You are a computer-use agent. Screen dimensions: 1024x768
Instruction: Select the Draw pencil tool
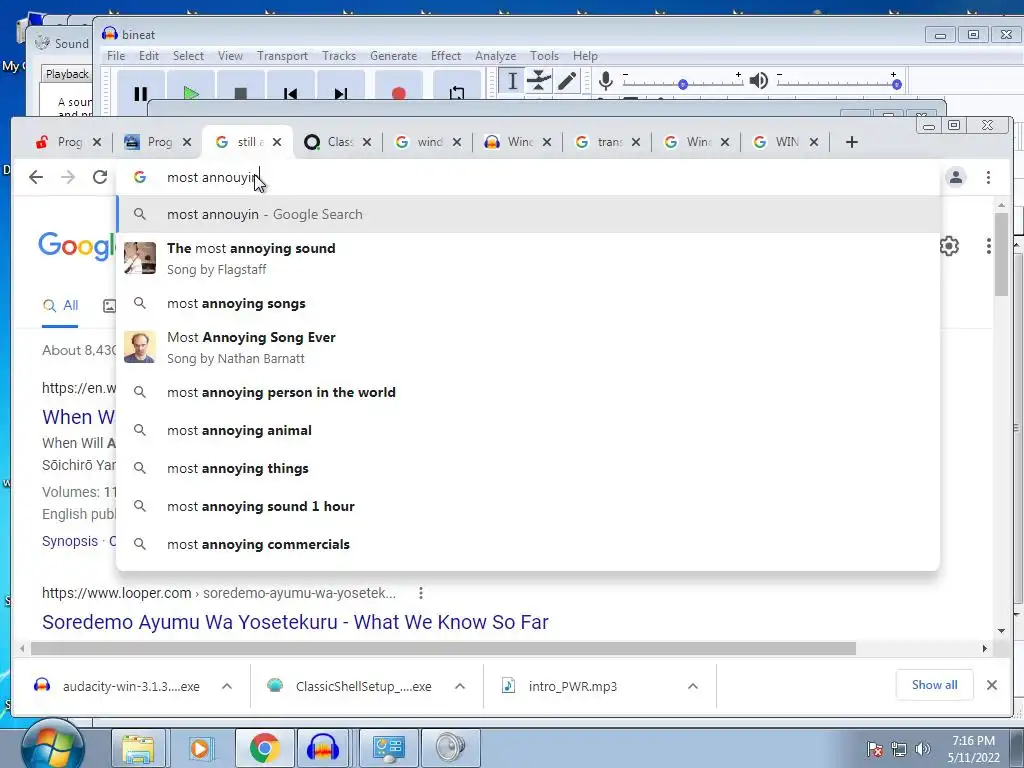click(566, 81)
